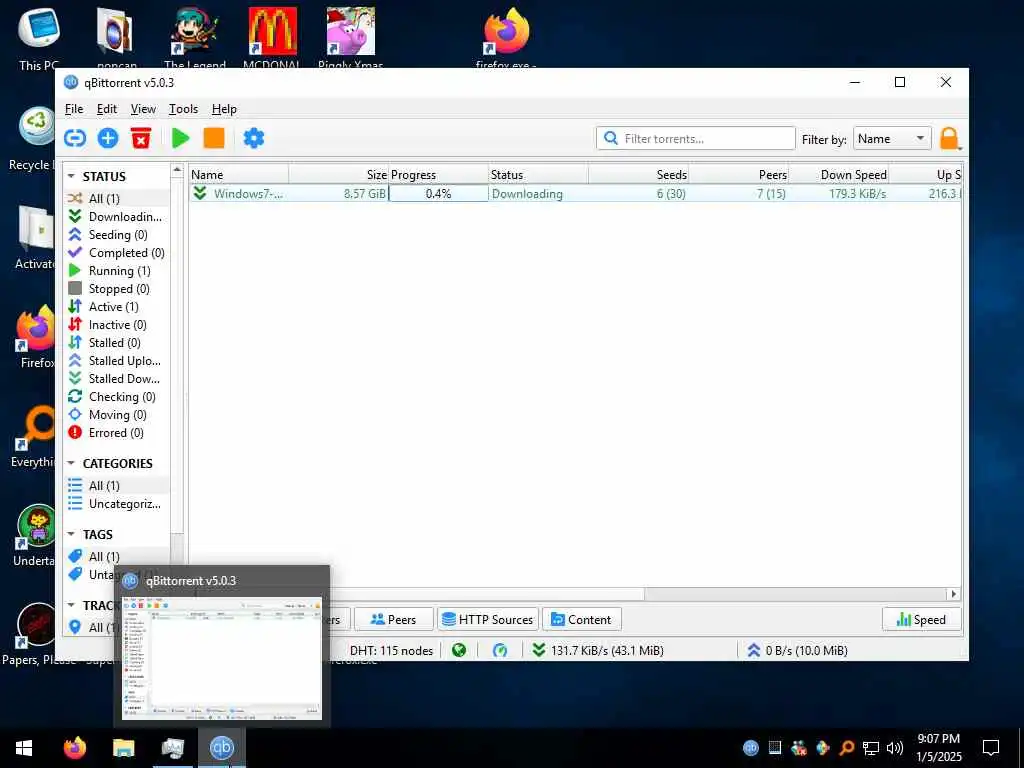Viewport: 1024px width, 768px height.
Task: Click the Add Torrent File plus icon
Action: coord(108,138)
